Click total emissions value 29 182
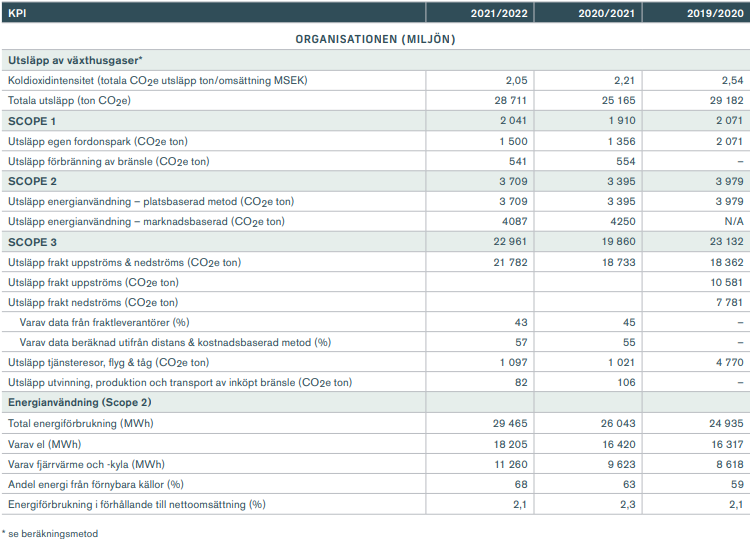This screenshot has width=750, height=539. [x=727, y=100]
